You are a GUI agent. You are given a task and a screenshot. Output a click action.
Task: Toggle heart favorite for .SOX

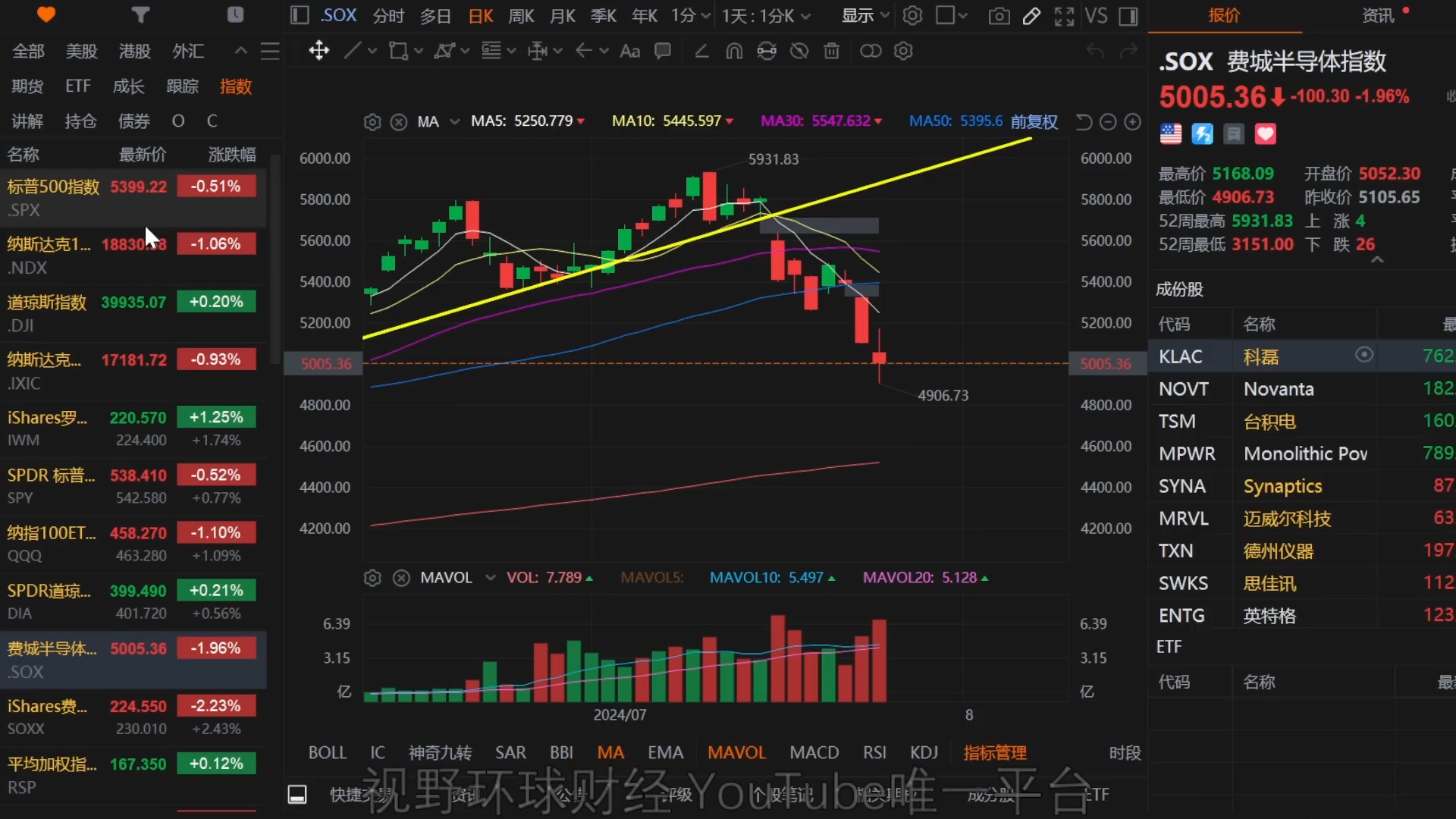click(x=1265, y=134)
